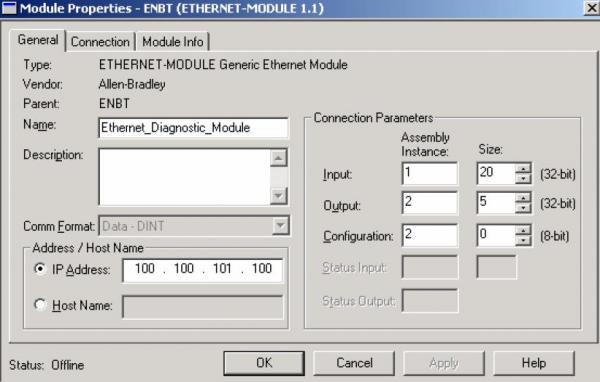Click the Output Assembly Instance field
Image resolution: width=600 pixels, height=382 pixels.
(x=430, y=203)
